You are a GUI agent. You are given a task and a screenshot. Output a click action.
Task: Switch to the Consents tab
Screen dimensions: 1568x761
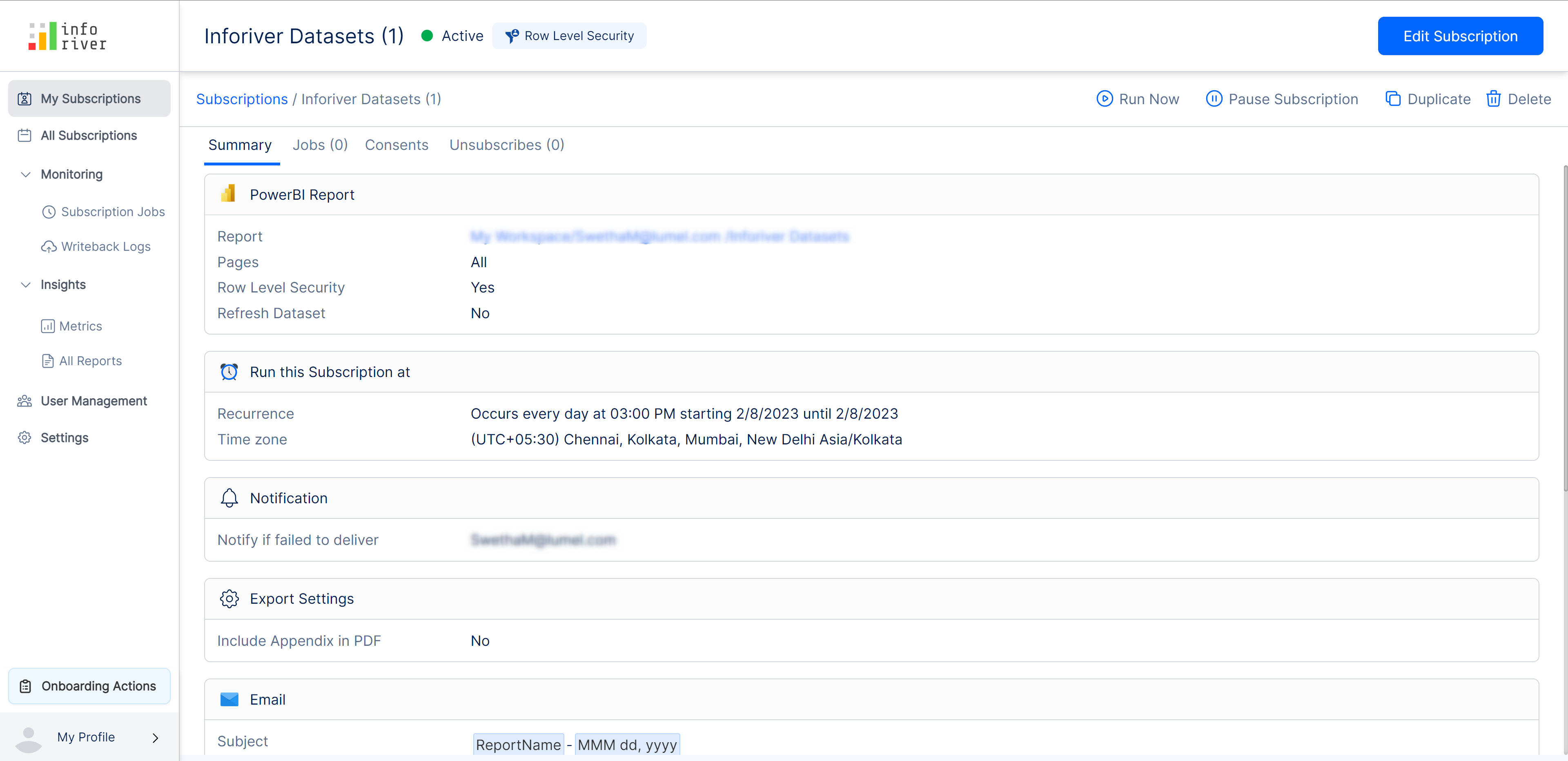click(396, 145)
